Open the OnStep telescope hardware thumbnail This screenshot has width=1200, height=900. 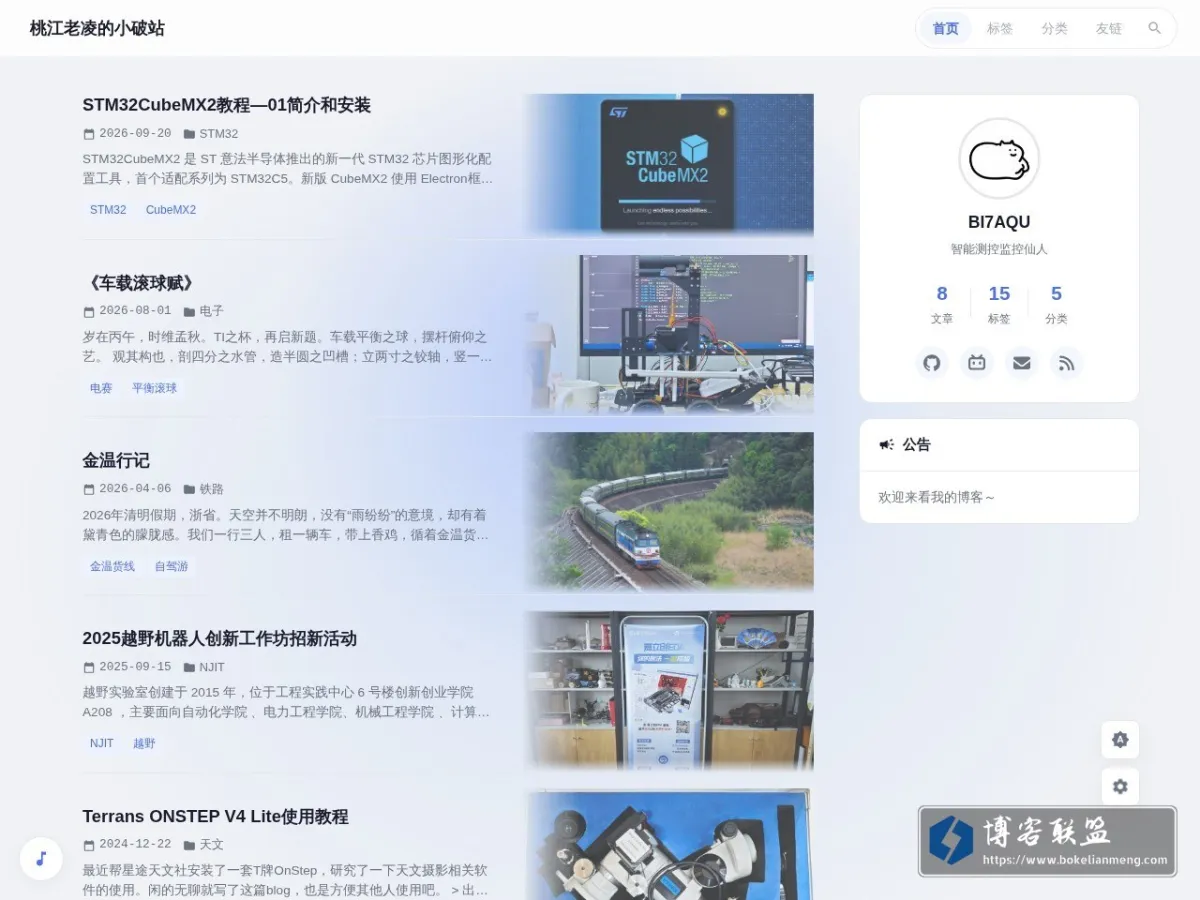pyautogui.click(x=670, y=844)
